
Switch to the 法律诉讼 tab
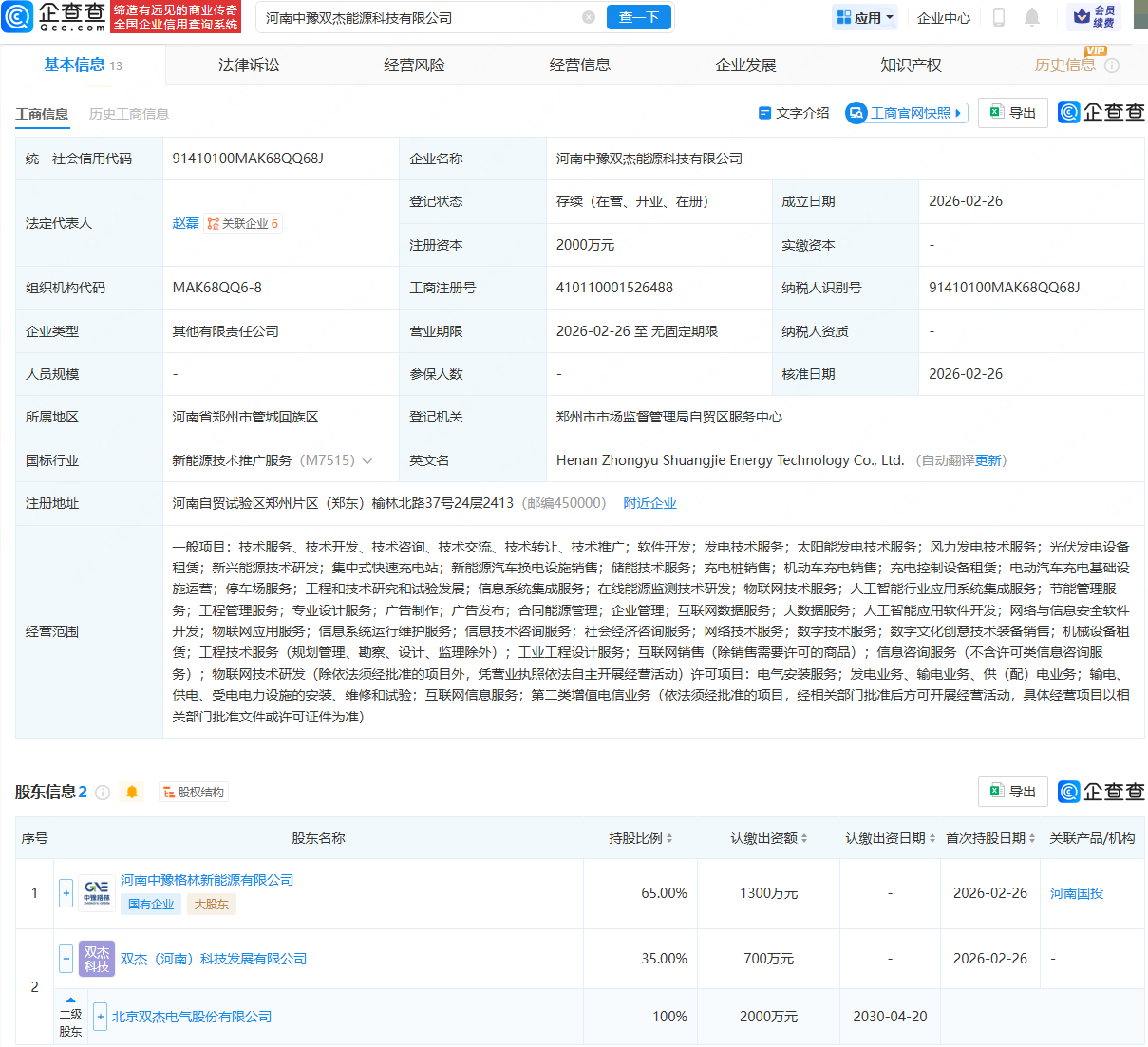pos(249,65)
